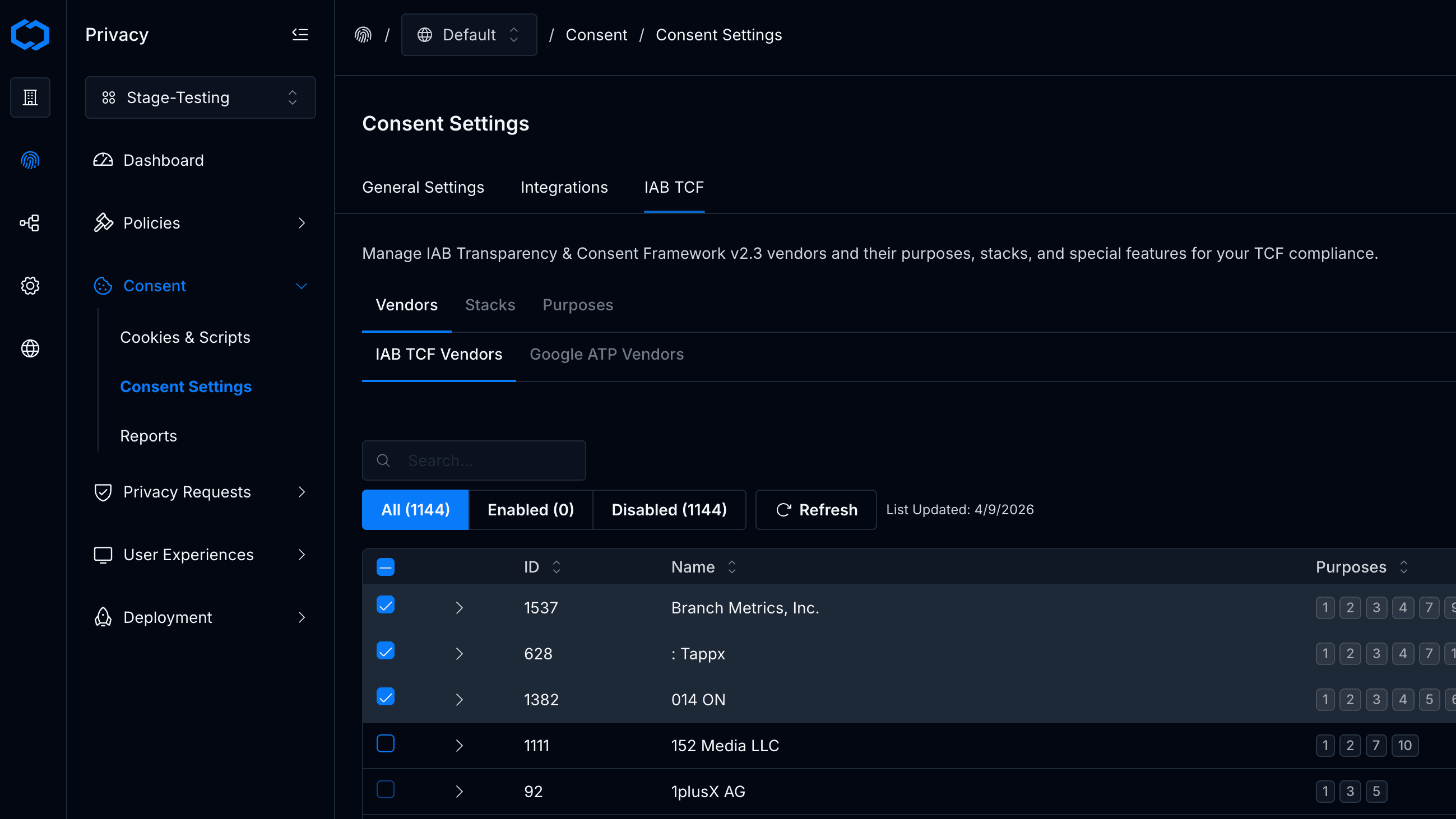
Task: Filter by Disabled (1144) vendors
Action: click(669, 509)
